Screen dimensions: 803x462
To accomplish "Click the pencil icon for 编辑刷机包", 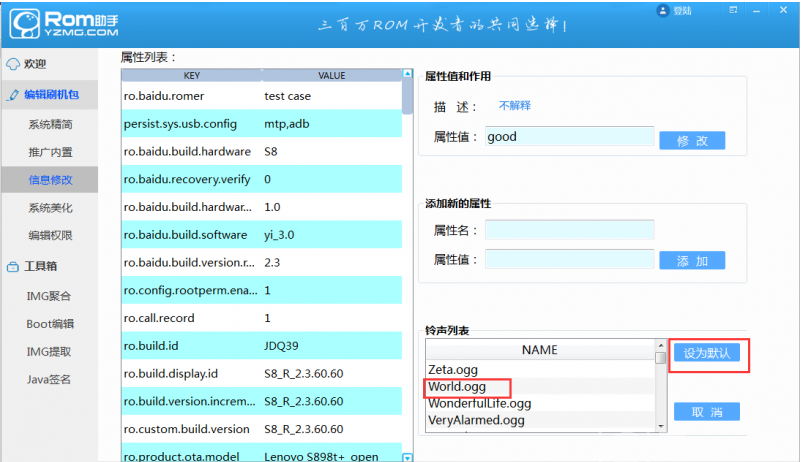I will tap(13, 95).
